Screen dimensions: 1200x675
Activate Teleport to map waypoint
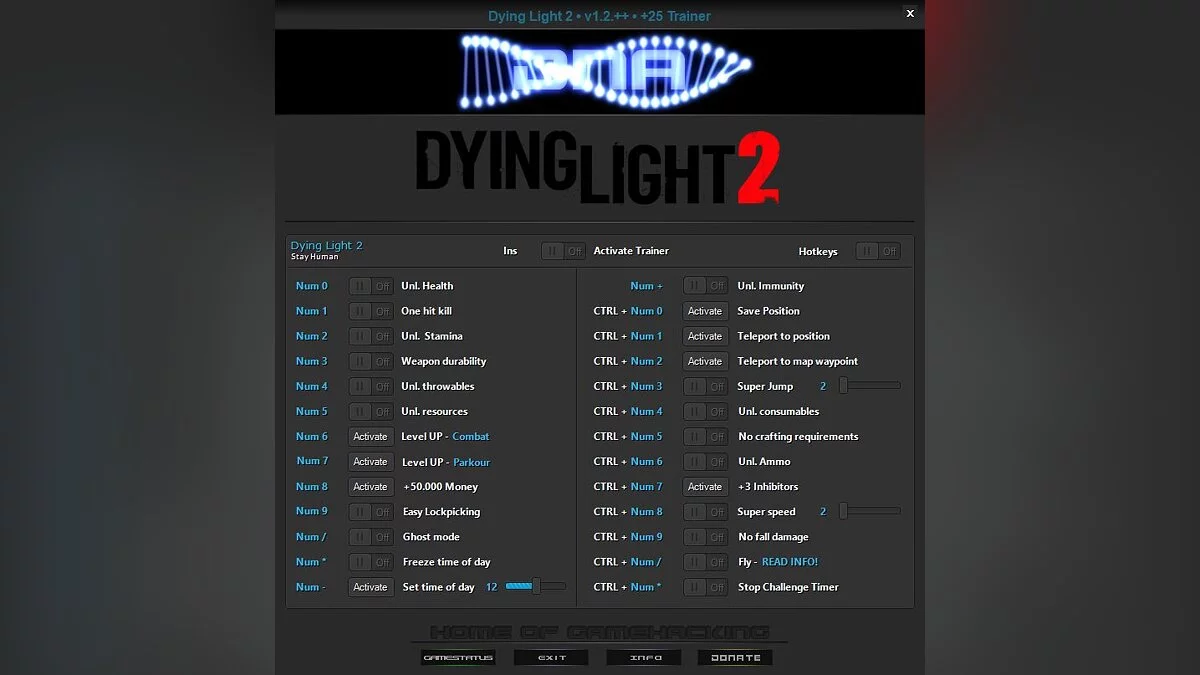click(x=705, y=361)
